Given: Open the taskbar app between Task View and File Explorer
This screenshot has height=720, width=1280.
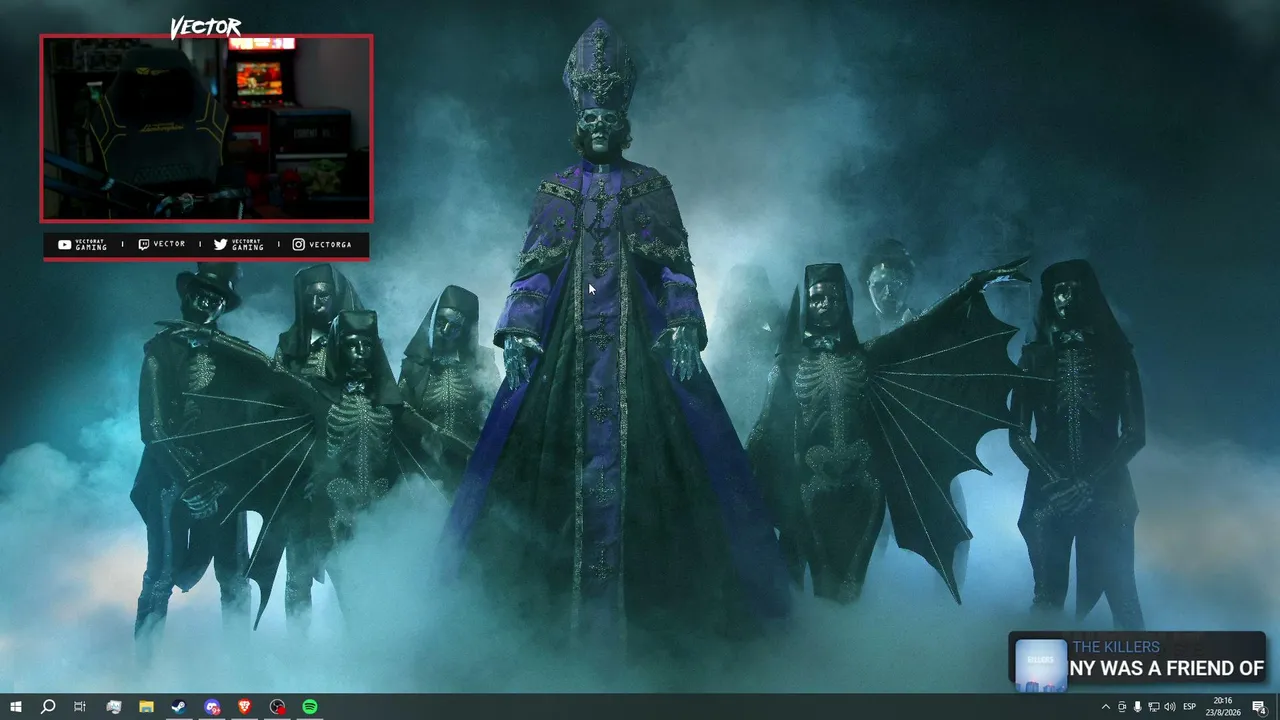Looking at the screenshot, I should (x=113, y=707).
